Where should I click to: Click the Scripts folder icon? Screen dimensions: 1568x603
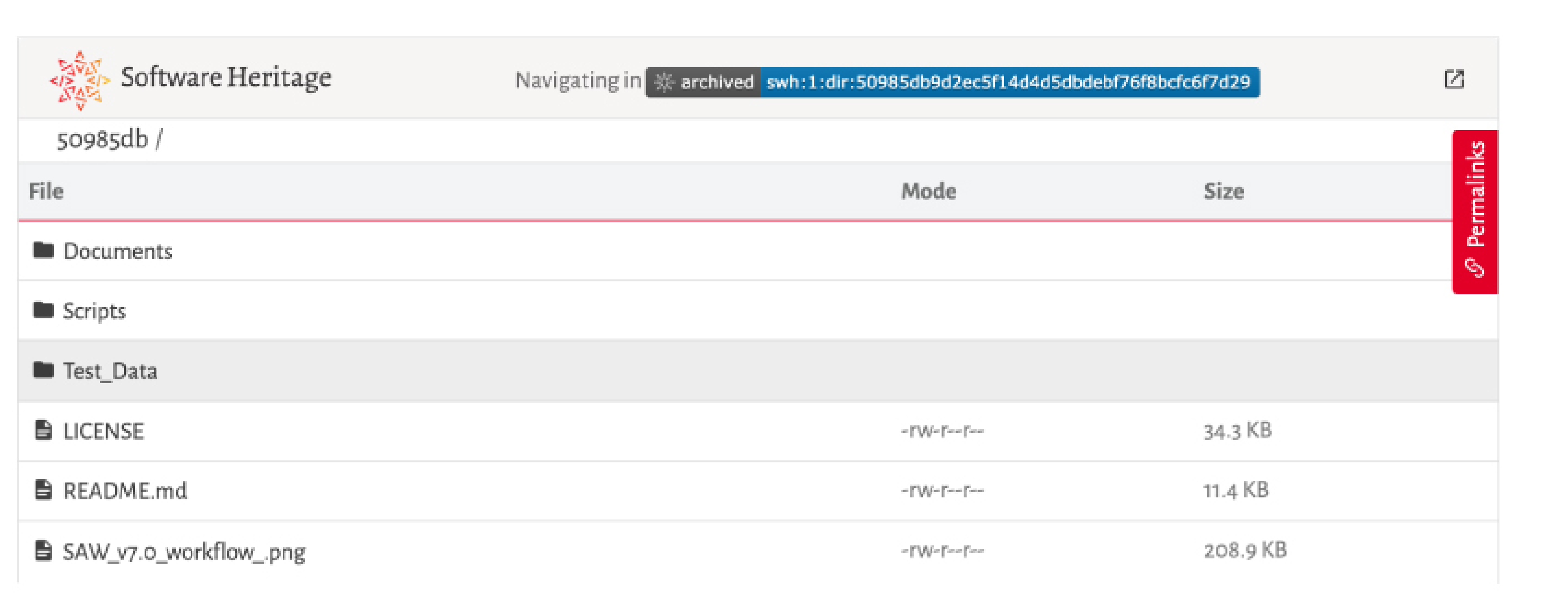tap(43, 310)
